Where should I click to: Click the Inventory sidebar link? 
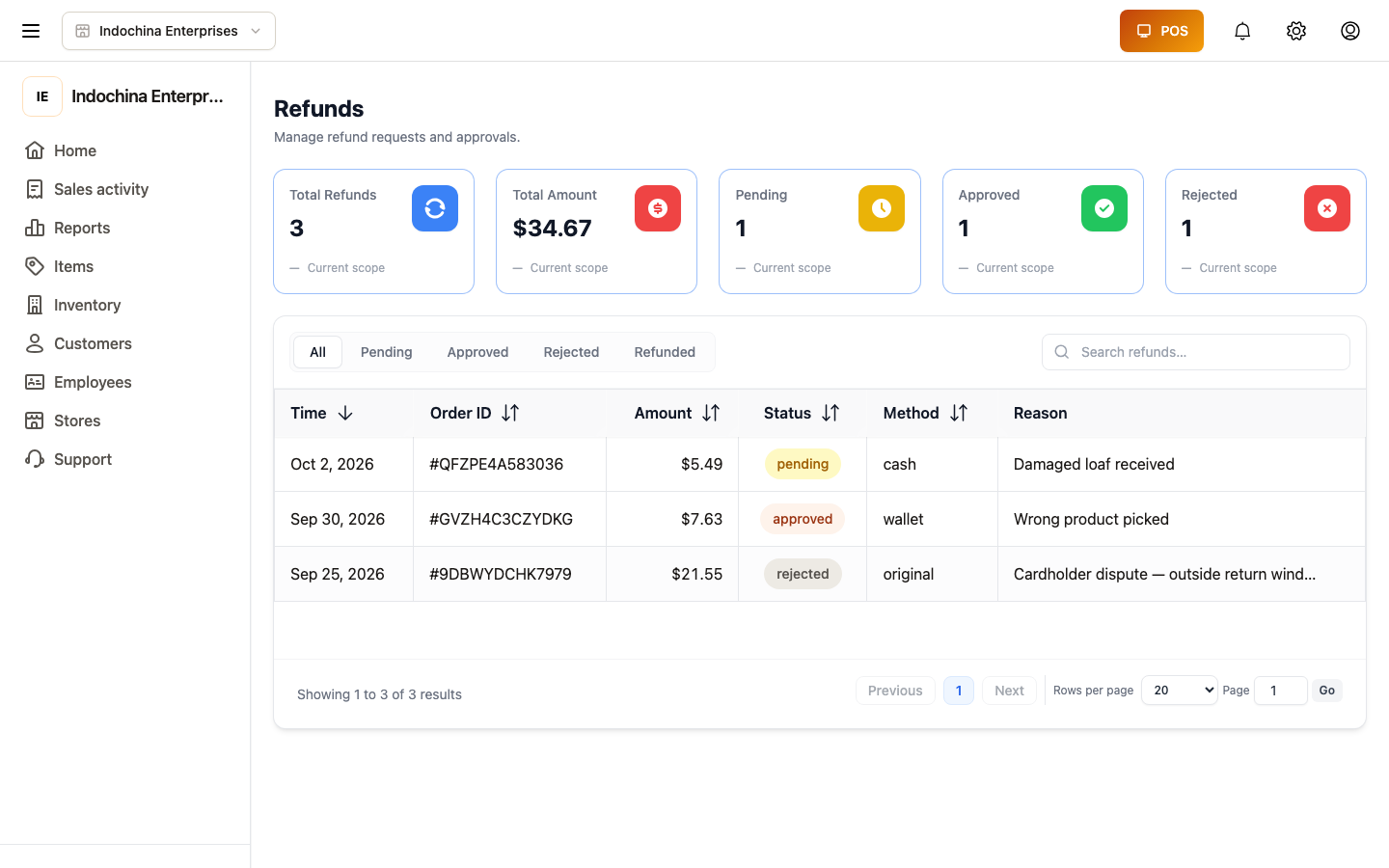click(x=125, y=305)
